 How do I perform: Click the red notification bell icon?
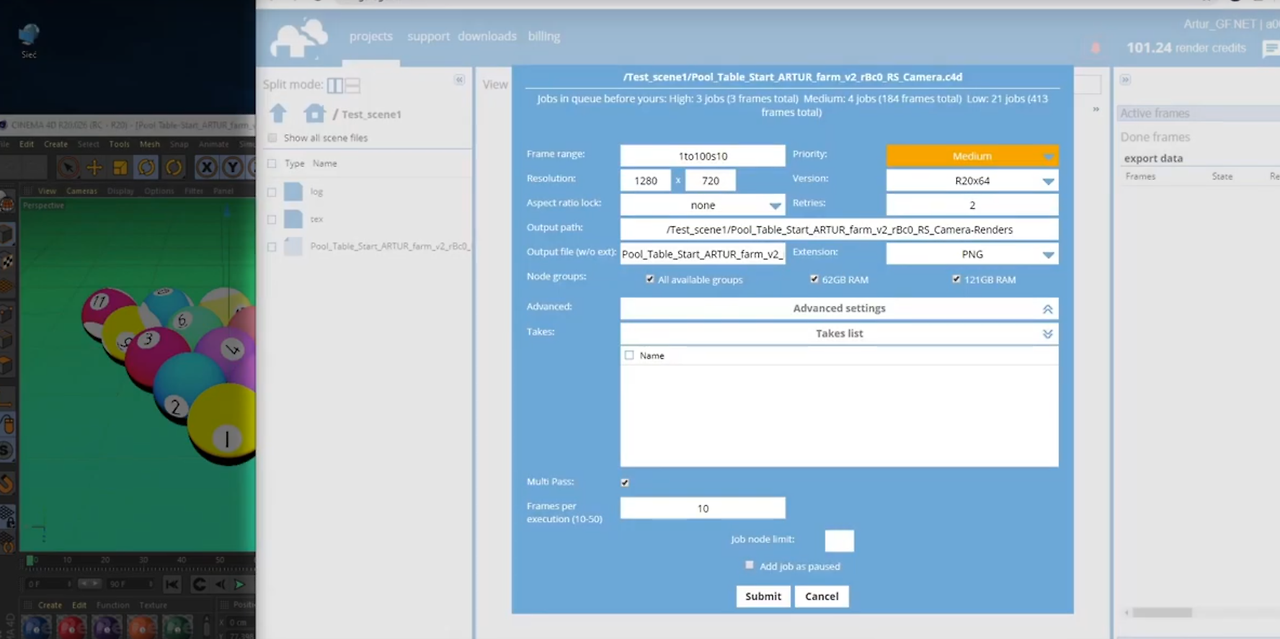[x=1095, y=47]
